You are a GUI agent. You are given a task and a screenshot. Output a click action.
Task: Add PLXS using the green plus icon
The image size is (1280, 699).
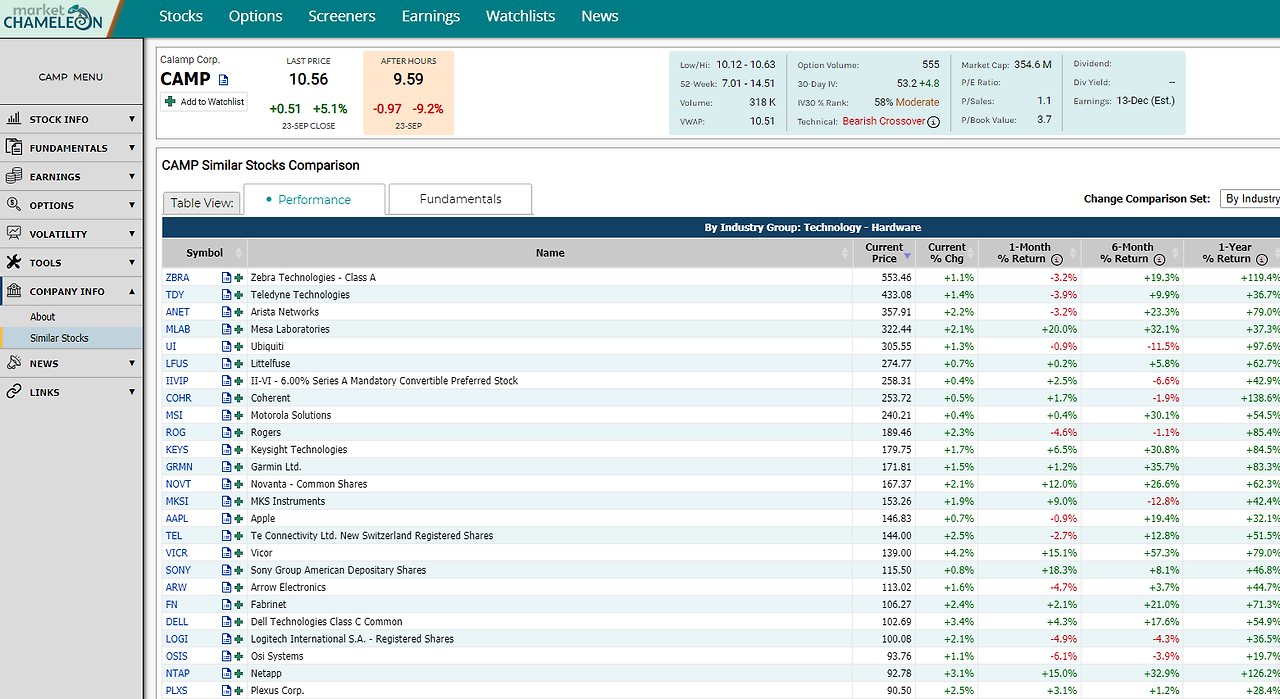point(239,691)
